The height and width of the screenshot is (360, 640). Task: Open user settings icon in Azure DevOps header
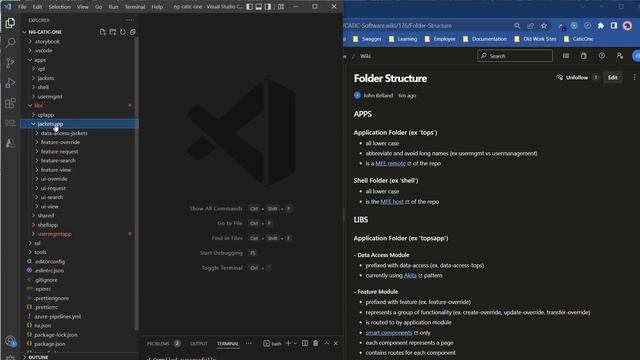point(620,56)
